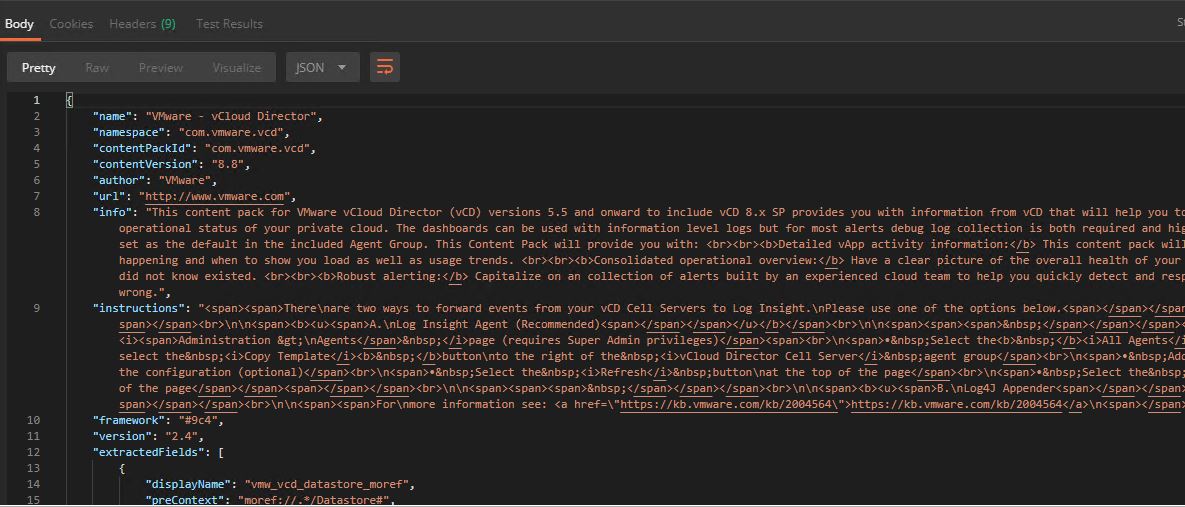This screenshot has width=1185, height=507.
Task: Click the "author" key
Action: [119, 180]
